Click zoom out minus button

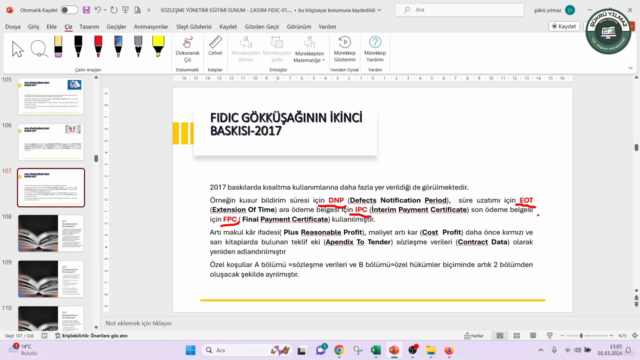(x=562, y=336)
